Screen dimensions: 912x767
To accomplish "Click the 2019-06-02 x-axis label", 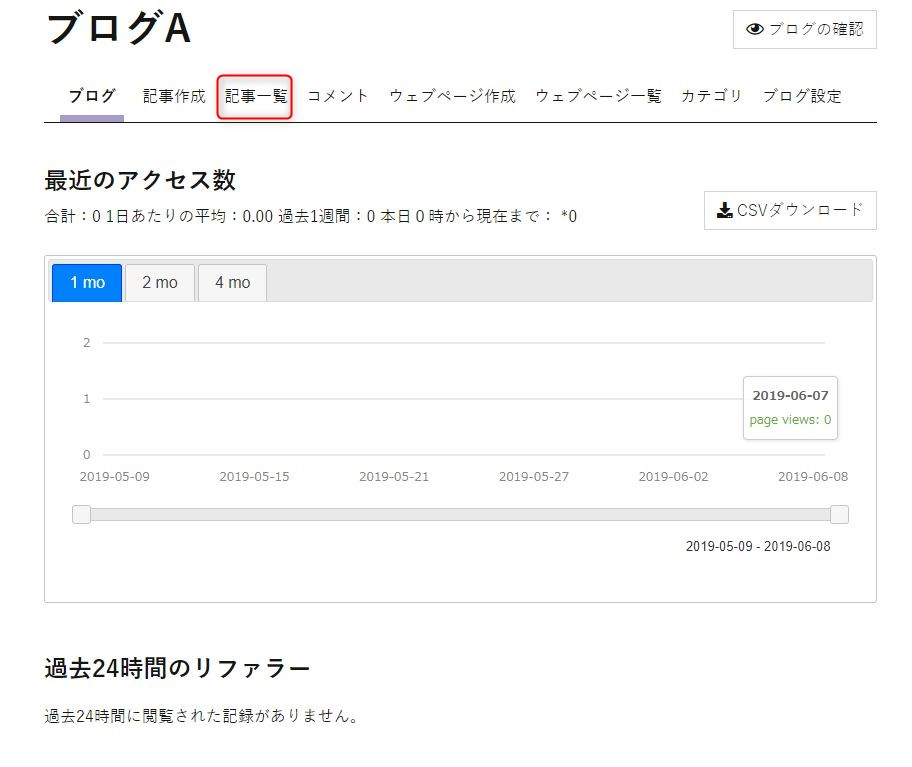I will click(674, 477).
